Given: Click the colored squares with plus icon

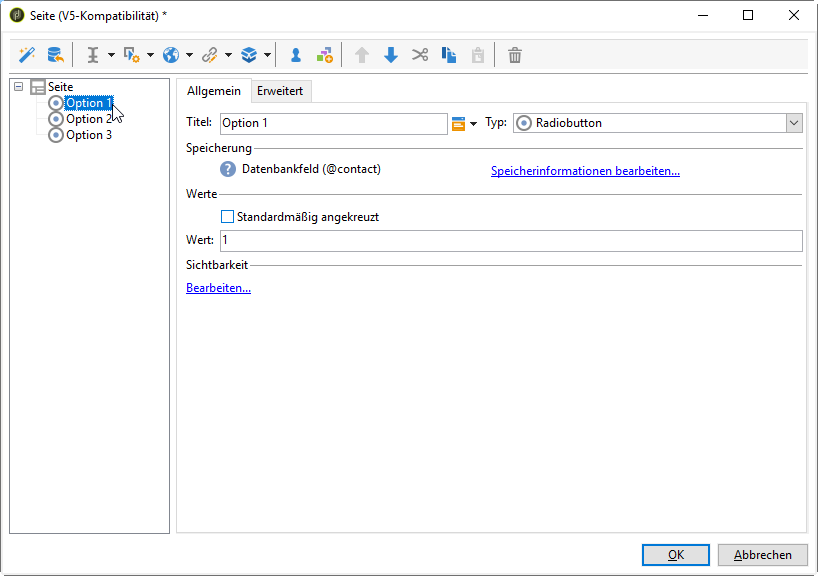Looking at the screenshot, I should (324, 55).
